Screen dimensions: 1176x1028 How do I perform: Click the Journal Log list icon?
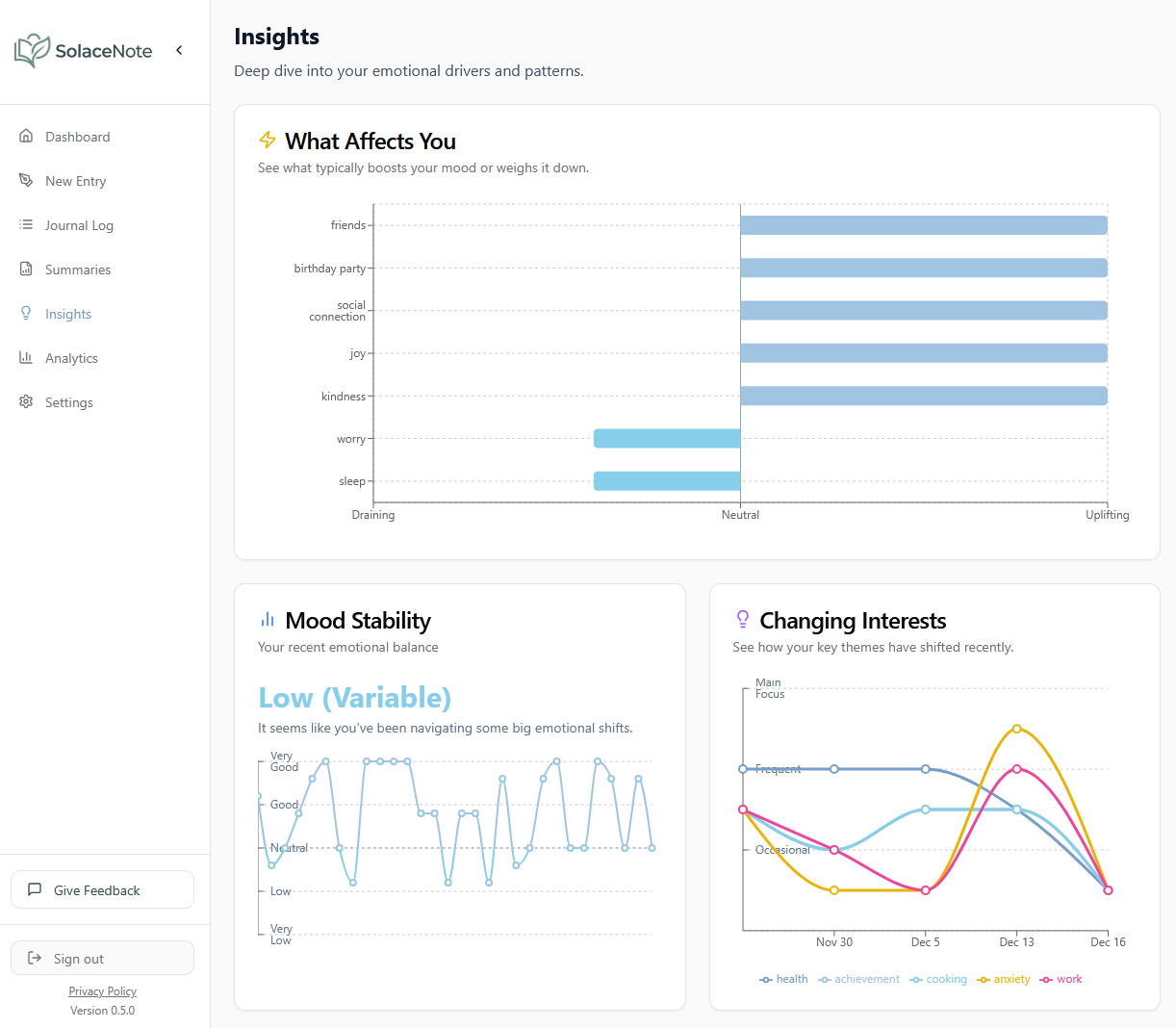25,224
